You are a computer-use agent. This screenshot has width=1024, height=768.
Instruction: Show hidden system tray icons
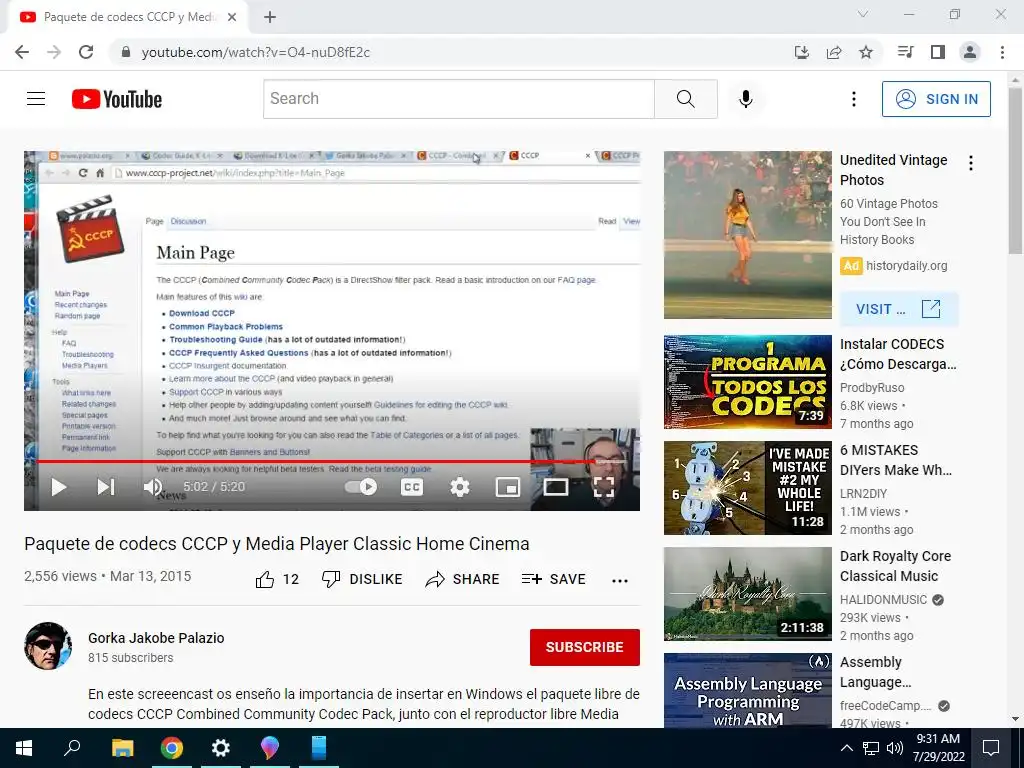pos(846,748)
